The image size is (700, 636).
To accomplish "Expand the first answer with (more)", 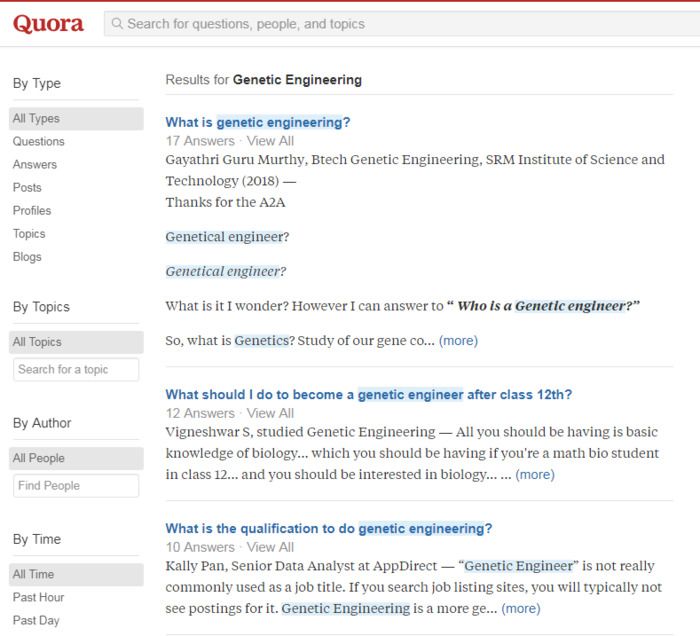I will pos(458,340).
